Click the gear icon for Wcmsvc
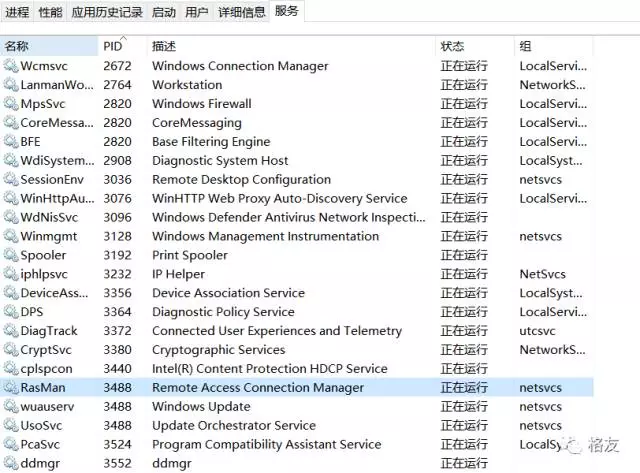The height and width of the screenshot is (473, 640). (x=11, y=66)
